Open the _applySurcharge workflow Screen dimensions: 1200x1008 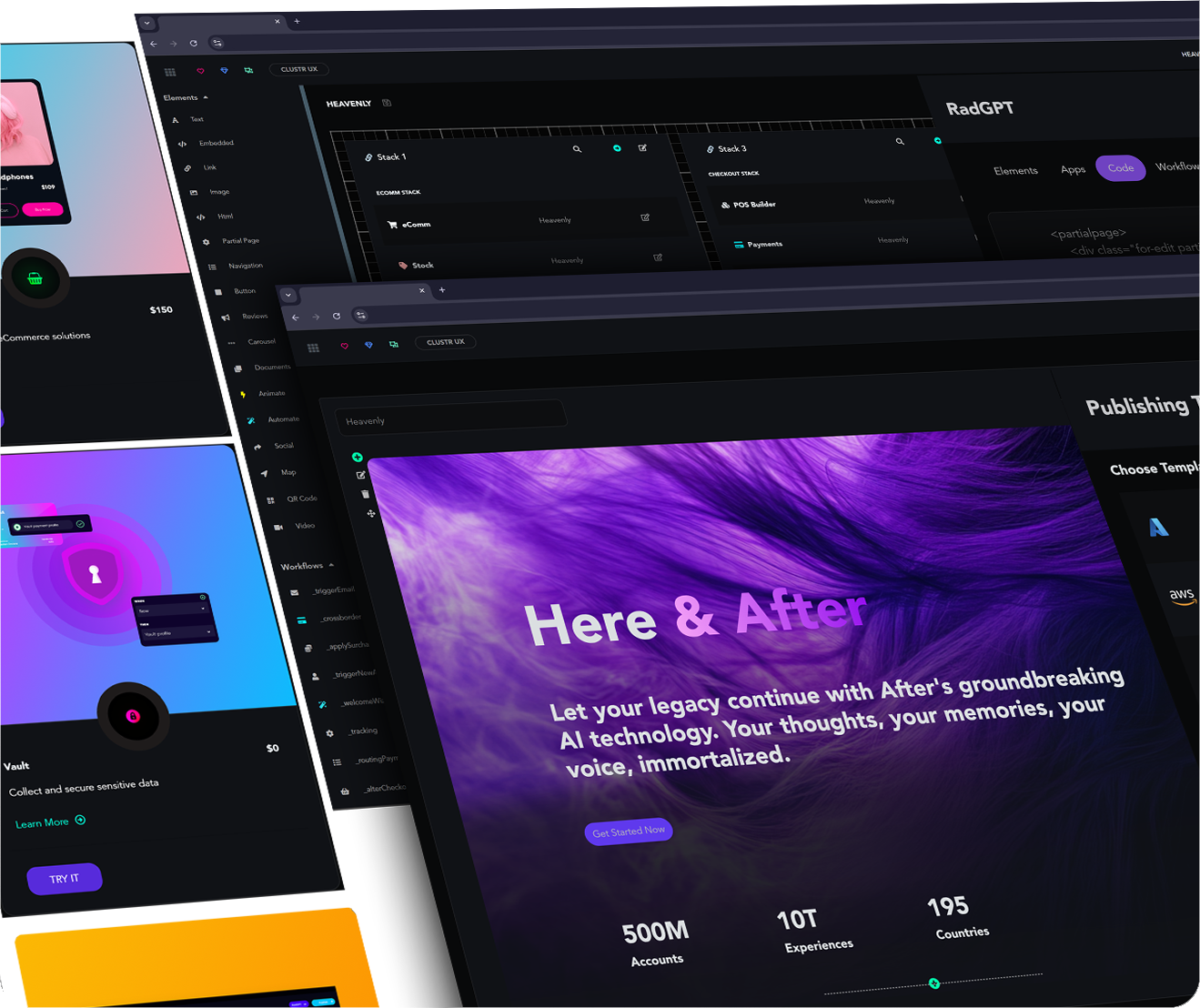[x=348, y=646]
